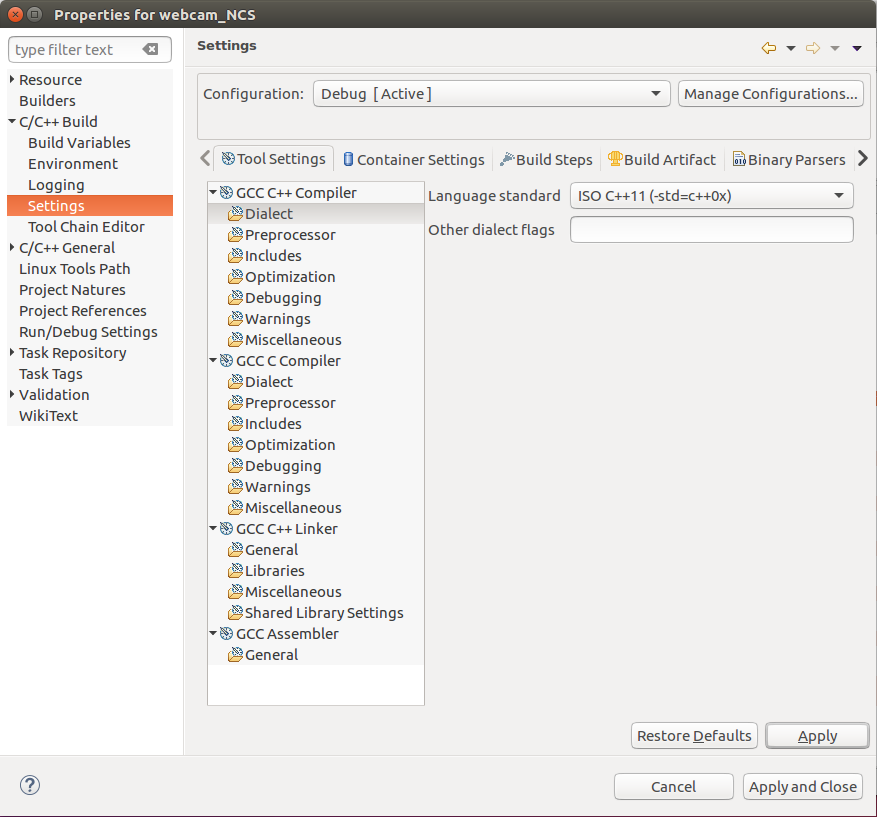Image resolution: width=877 pixels, height=817 pixels.
Task: Clear the filter text with eraser icon
Action: 150,49
